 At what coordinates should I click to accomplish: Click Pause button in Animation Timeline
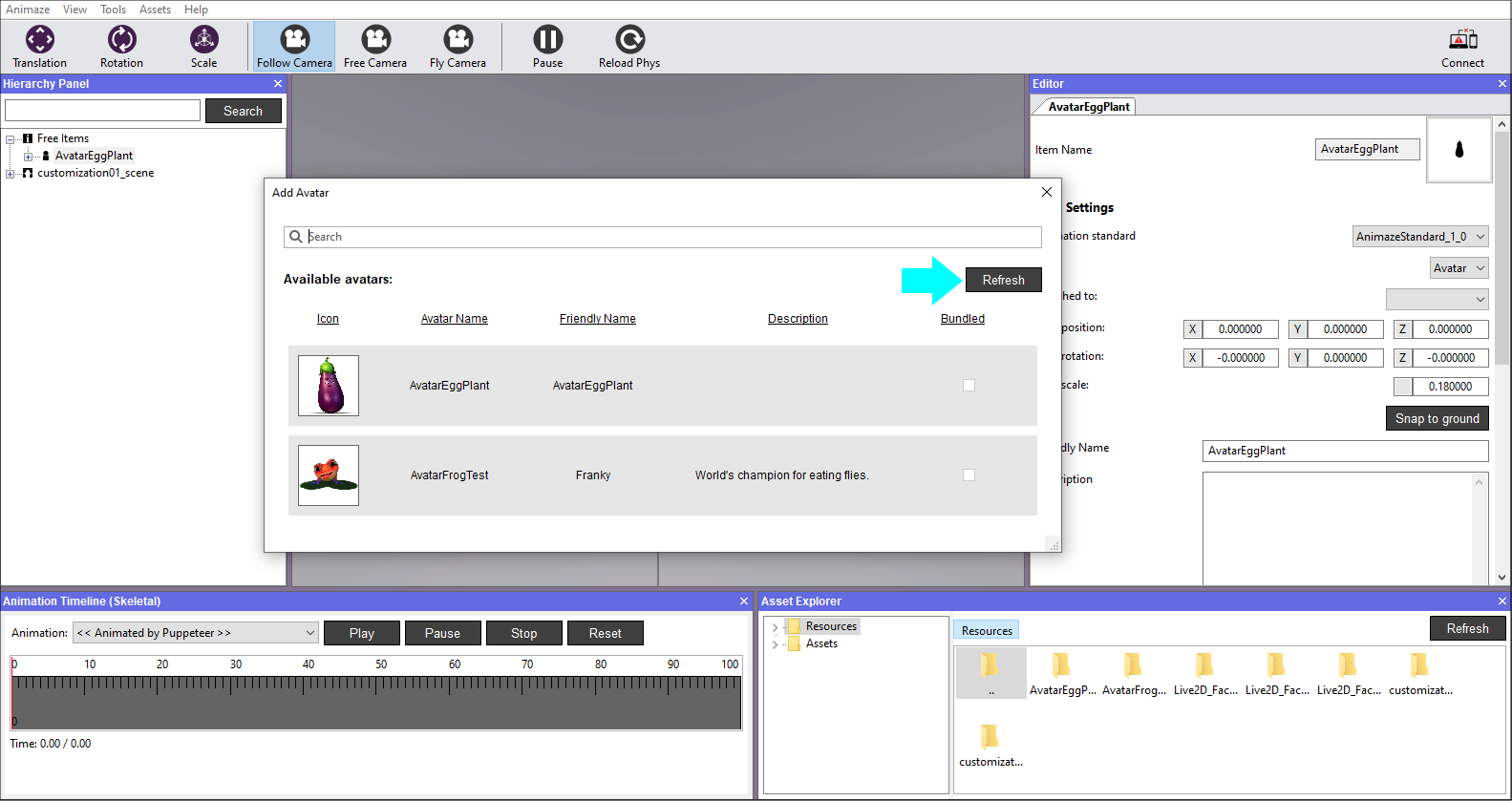pyautogui.click(x=442, y=633)
